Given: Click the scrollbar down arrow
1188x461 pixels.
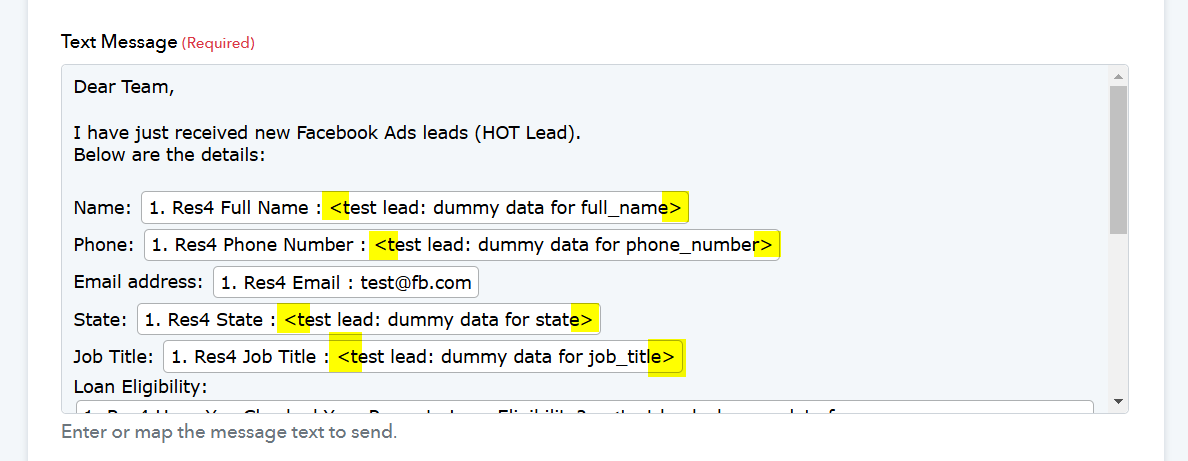Looking at the screenshot, I should [1118, 401].
